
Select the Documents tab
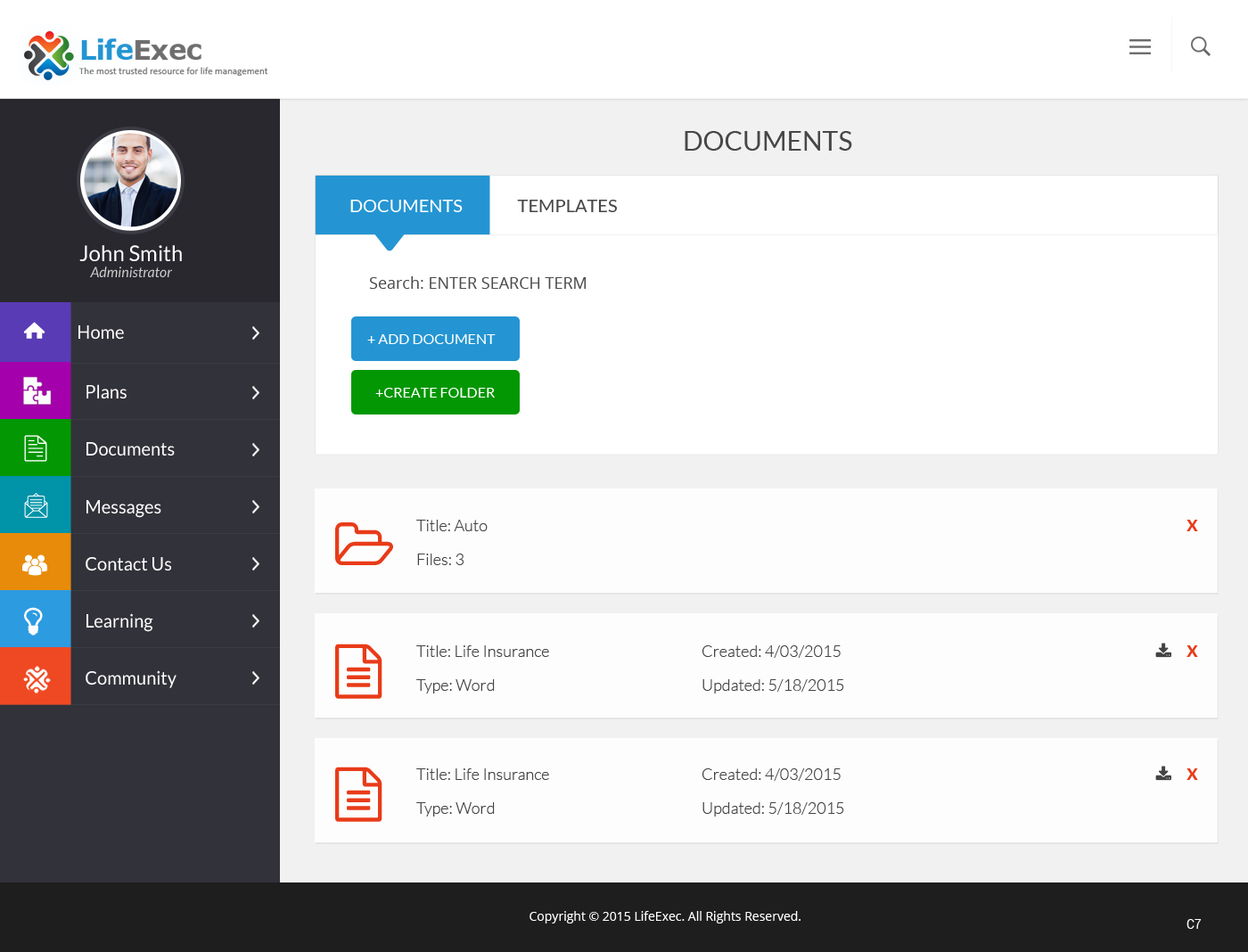click(403, 205)
